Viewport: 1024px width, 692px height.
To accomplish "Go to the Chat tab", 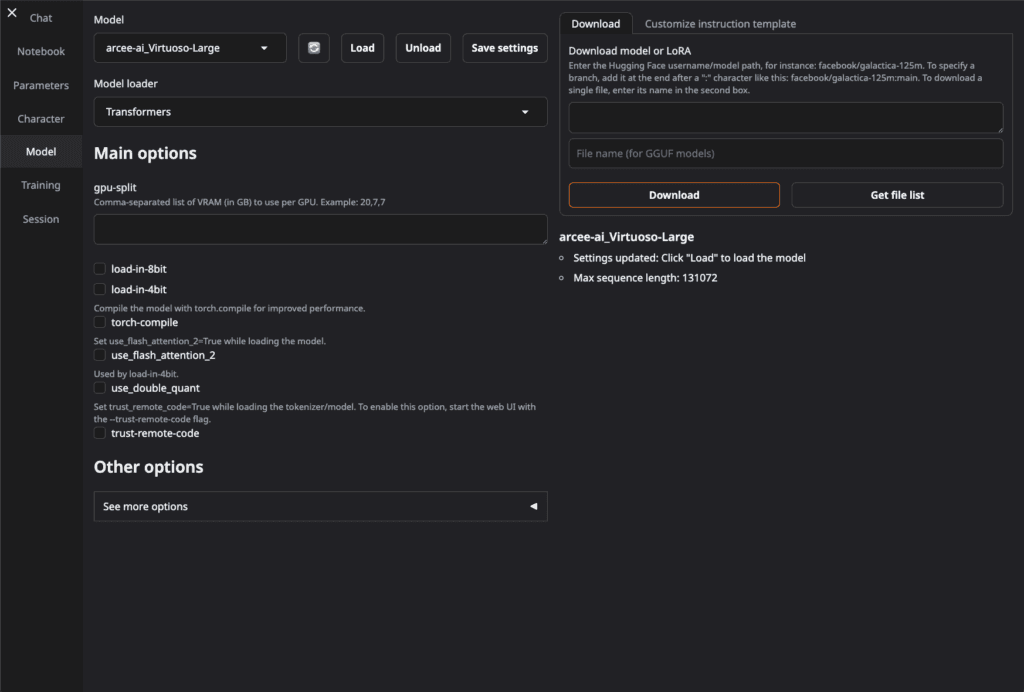I will pyautogui.click(x=40, y=18).
